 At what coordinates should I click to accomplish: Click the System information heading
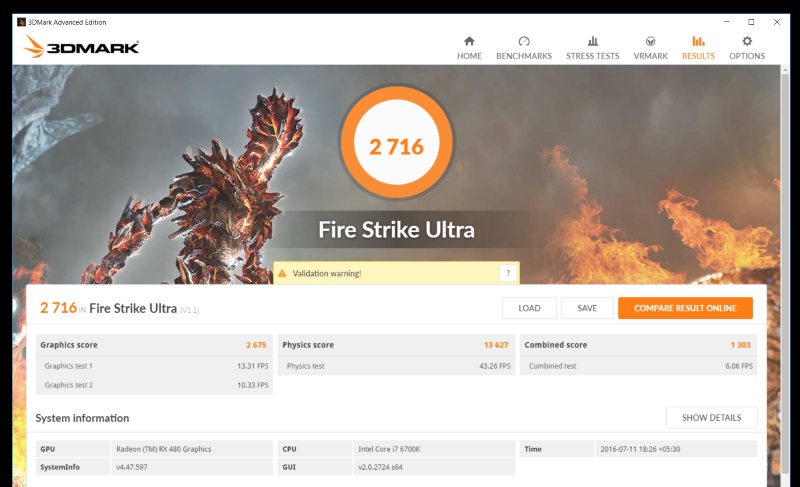[x=82, y=418]
